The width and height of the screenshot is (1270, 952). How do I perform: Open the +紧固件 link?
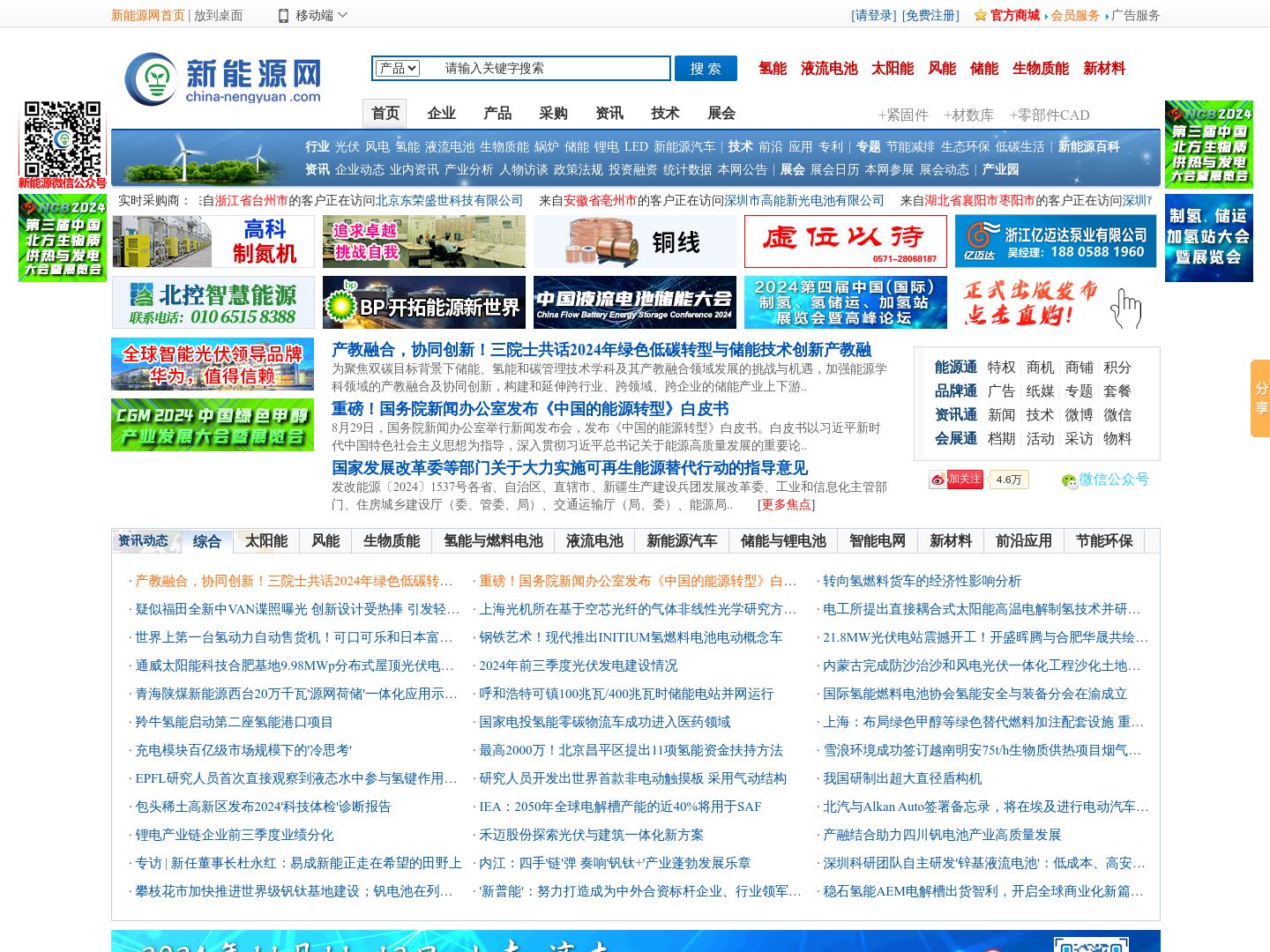pyautogui.click(x=903, y=115)
